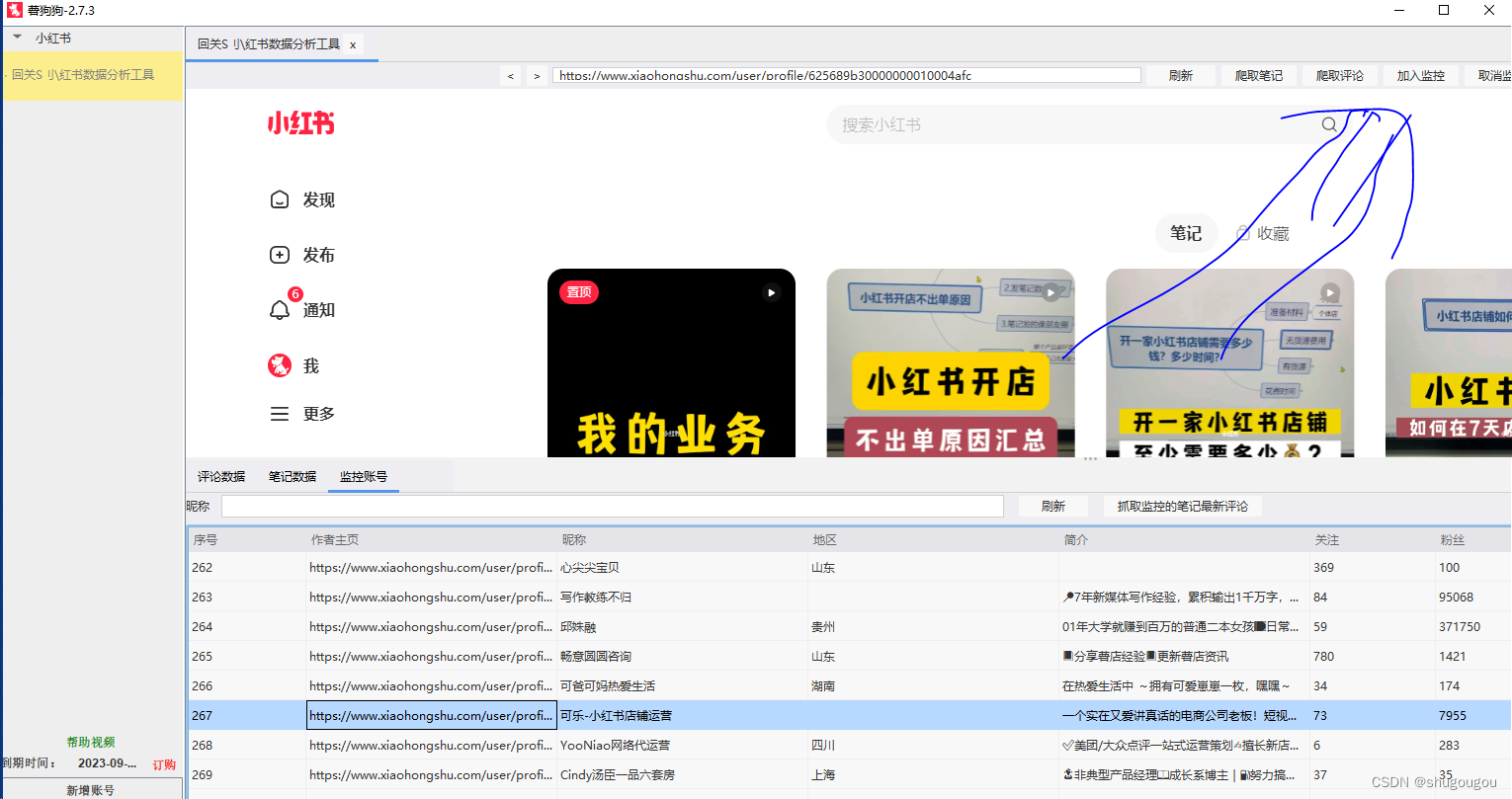Click the 爬取评论 button
The image size is (1512, 799).
[x=1340, y=75]
